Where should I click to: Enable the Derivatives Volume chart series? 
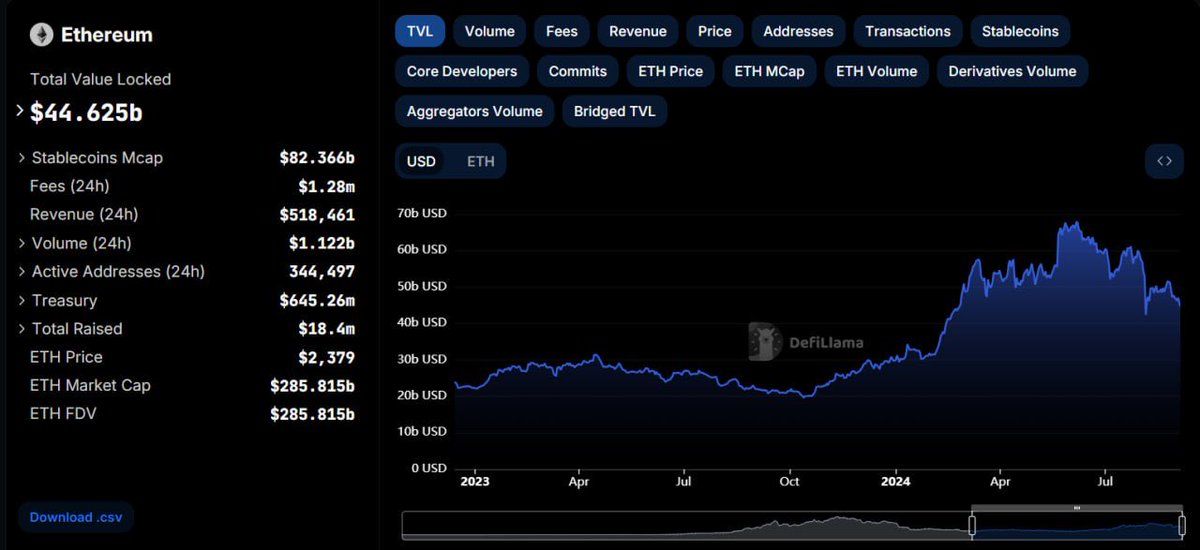1012,71
